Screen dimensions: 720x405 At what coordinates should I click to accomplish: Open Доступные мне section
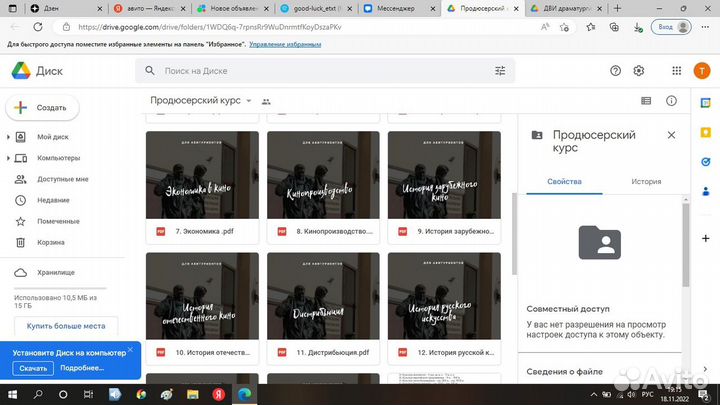62,179
